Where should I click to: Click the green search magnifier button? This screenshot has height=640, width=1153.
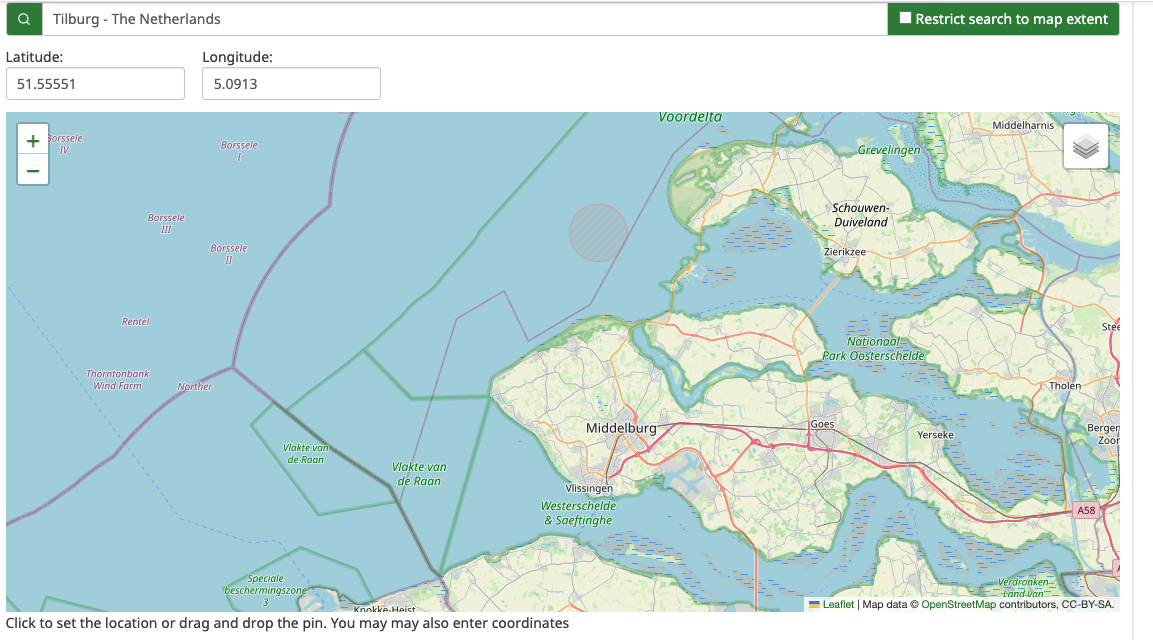[24, 19]
